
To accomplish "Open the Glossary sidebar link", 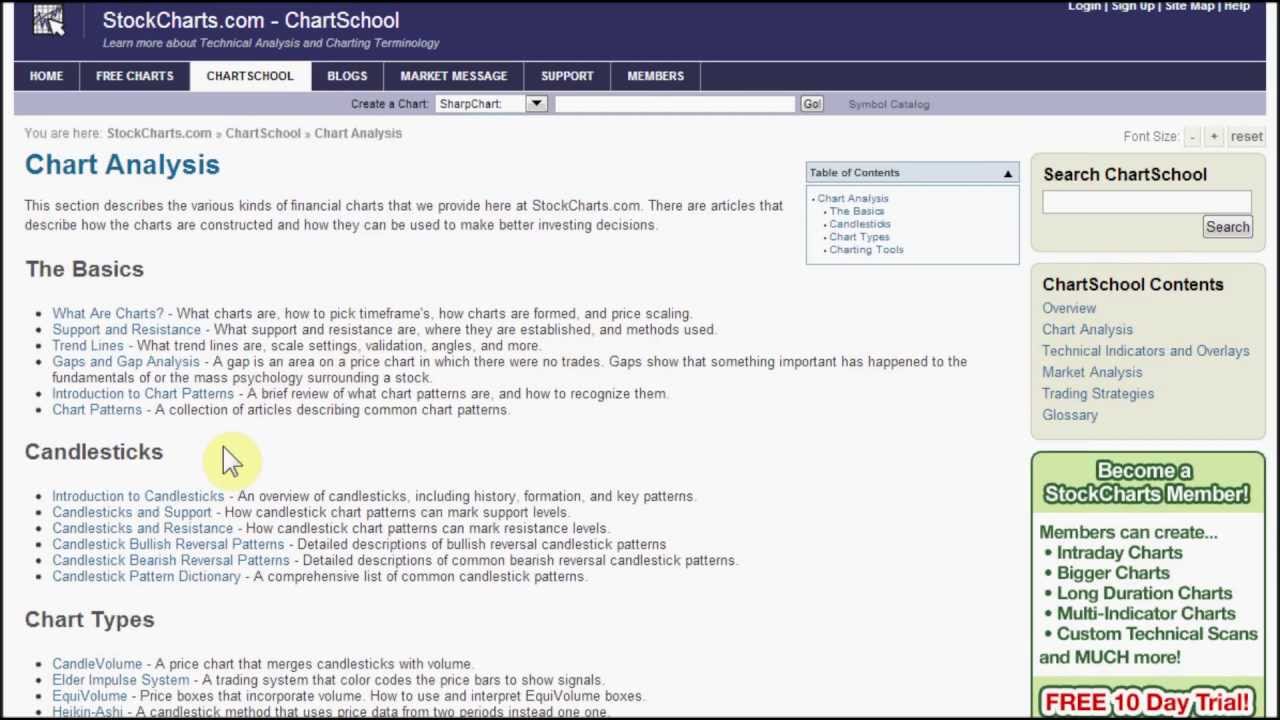I will point(1070,415).
